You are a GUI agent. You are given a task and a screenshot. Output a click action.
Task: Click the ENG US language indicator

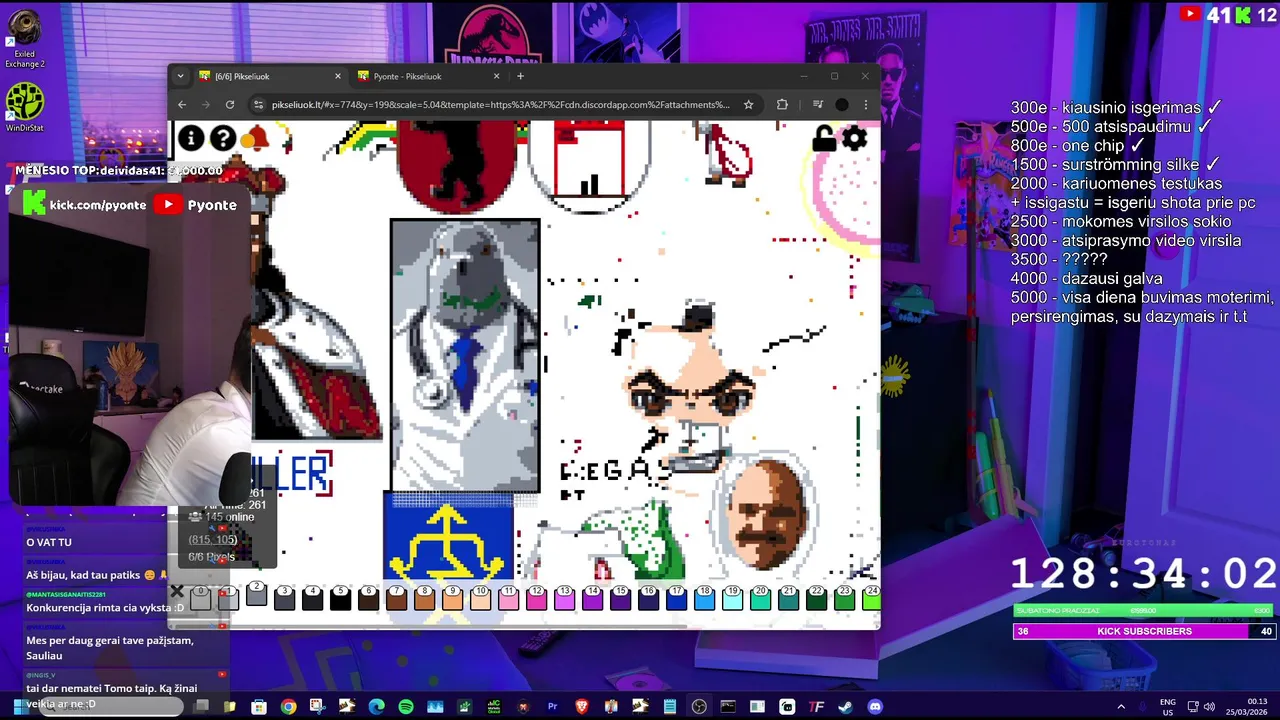tap(1167, 707)
